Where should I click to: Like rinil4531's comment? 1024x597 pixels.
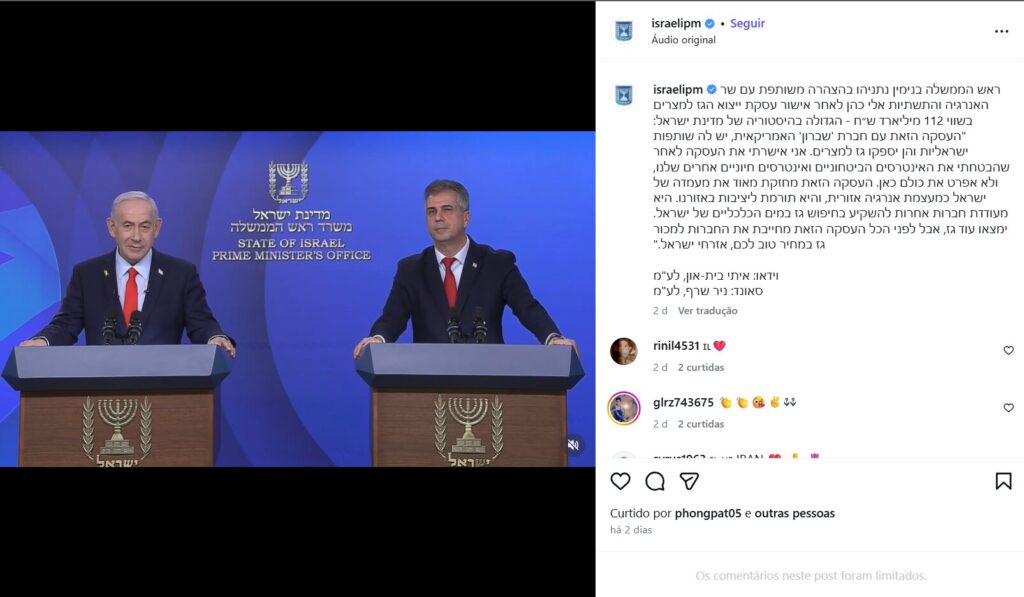coord(1008,351)
